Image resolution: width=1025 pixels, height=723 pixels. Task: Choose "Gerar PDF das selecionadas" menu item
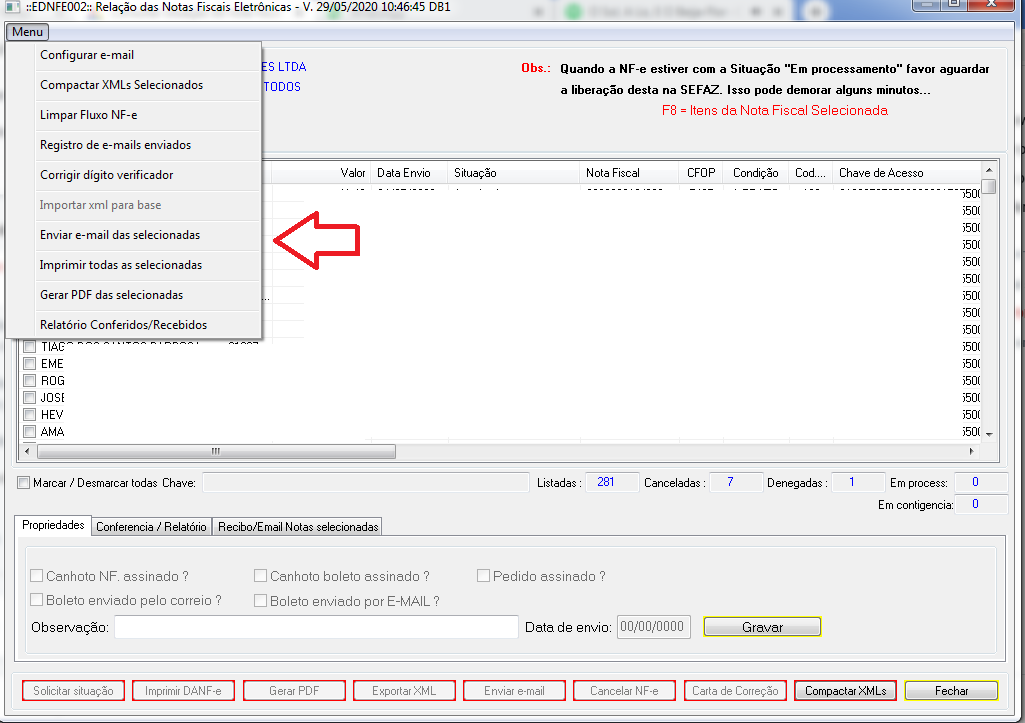click(111, 295)
